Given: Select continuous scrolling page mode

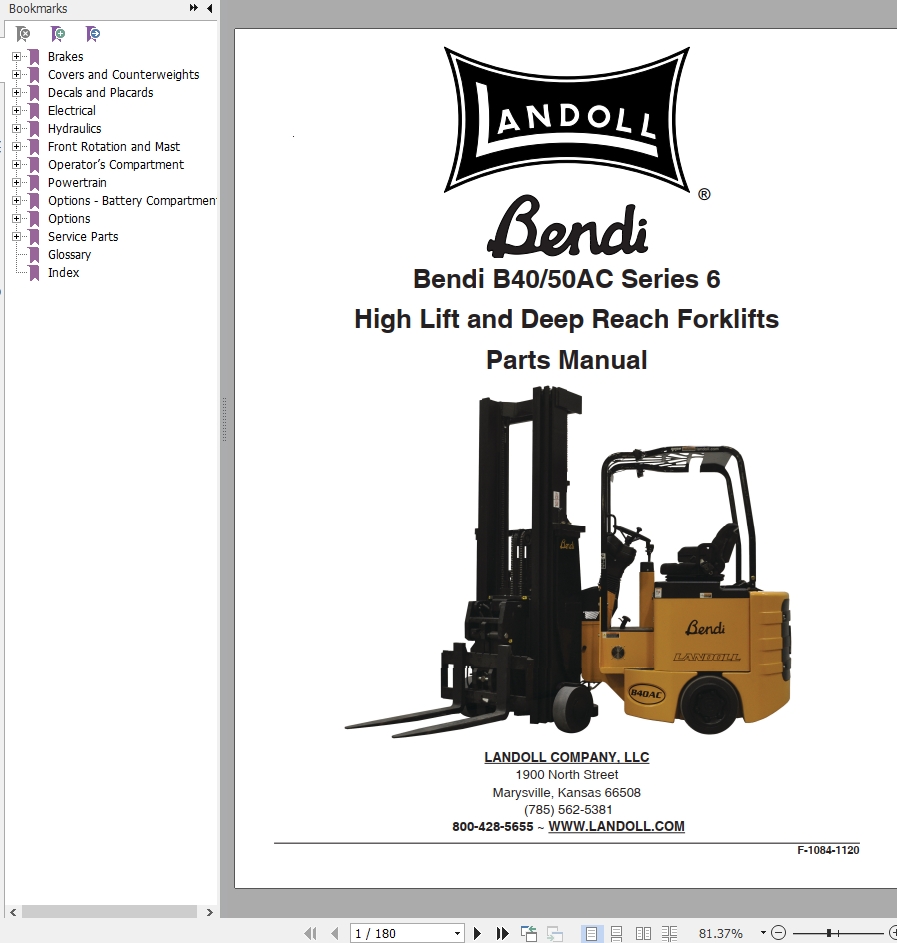Looking at the screenshot, I should pyautogui.click(x=616, y=933).
